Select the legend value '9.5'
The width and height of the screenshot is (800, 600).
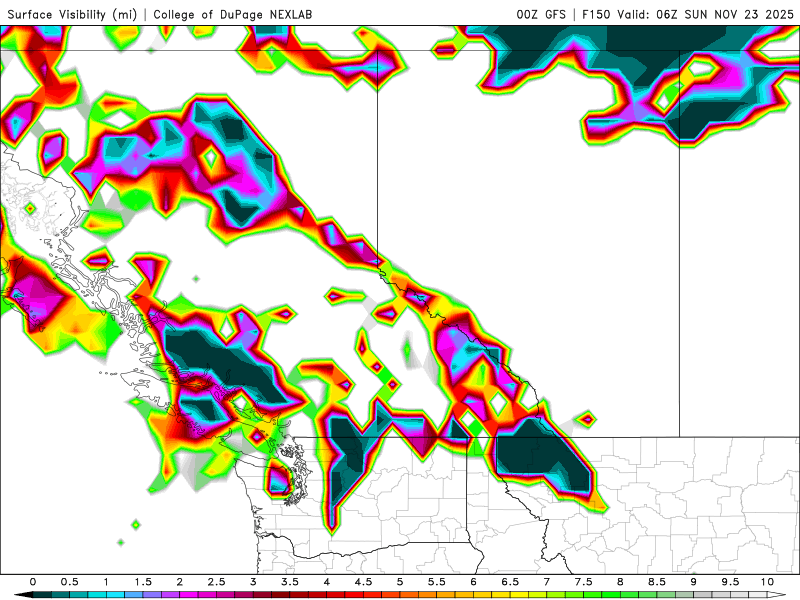(730, 582)
